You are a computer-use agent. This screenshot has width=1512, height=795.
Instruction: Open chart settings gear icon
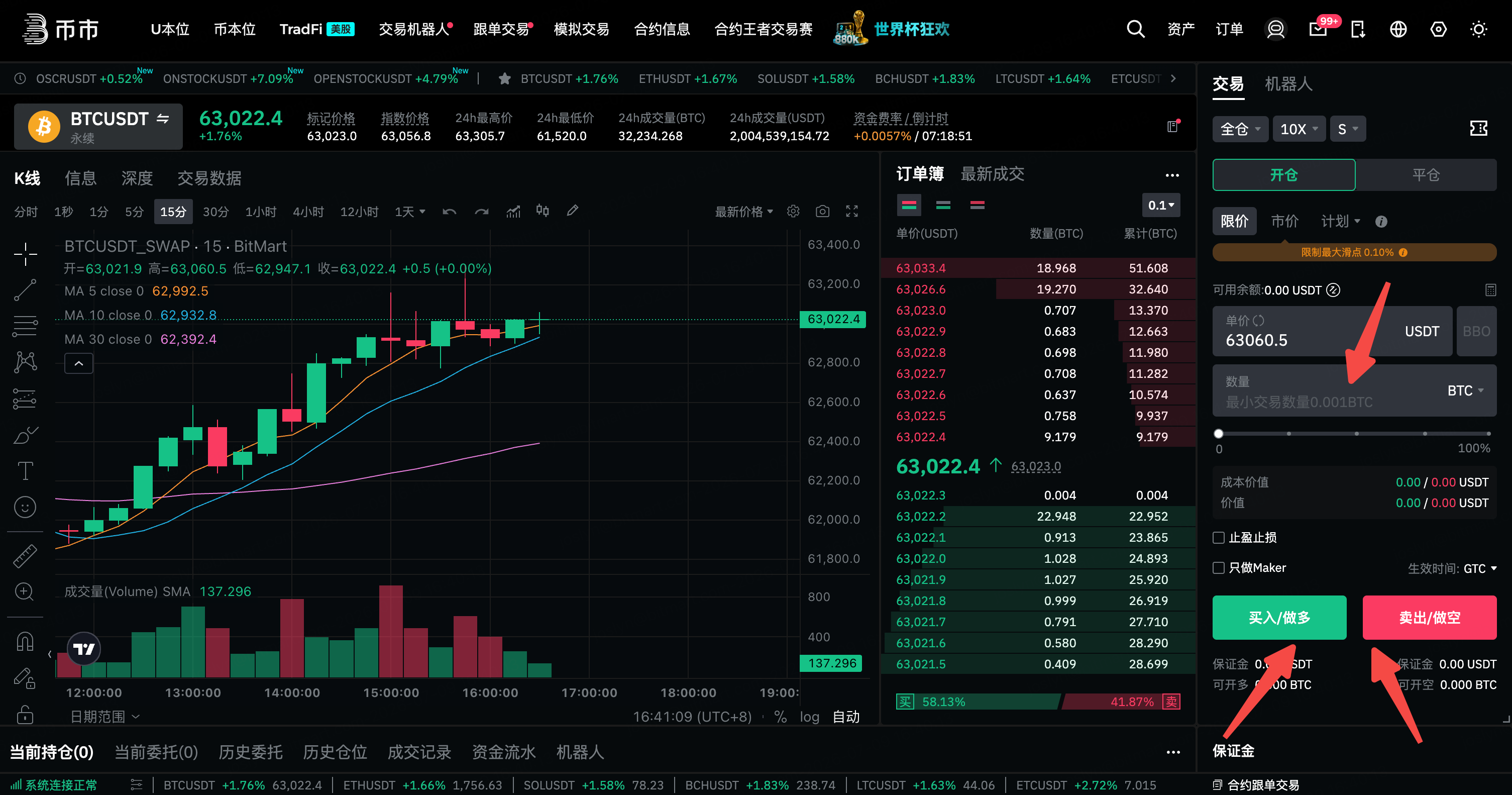793,212
